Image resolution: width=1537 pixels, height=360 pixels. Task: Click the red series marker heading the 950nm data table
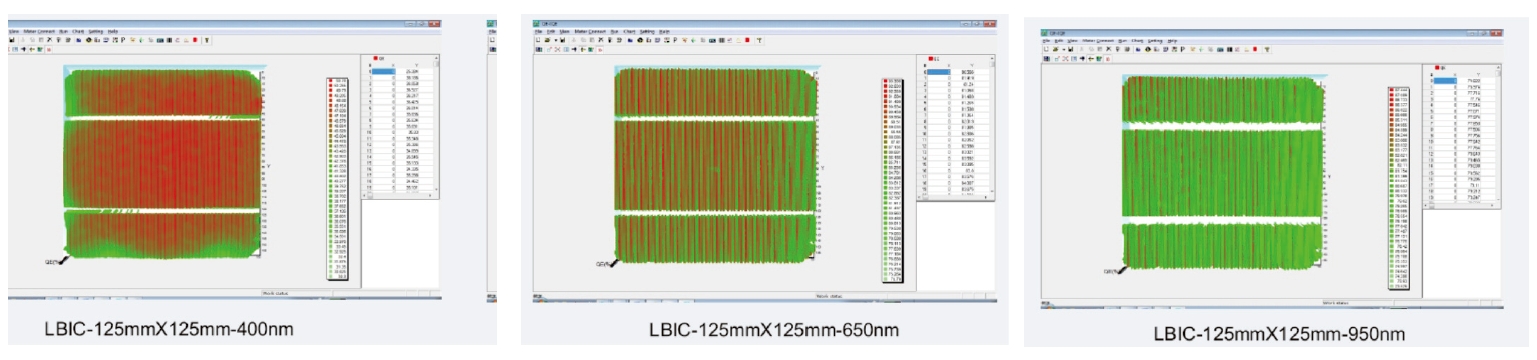tap(1437, 68)
